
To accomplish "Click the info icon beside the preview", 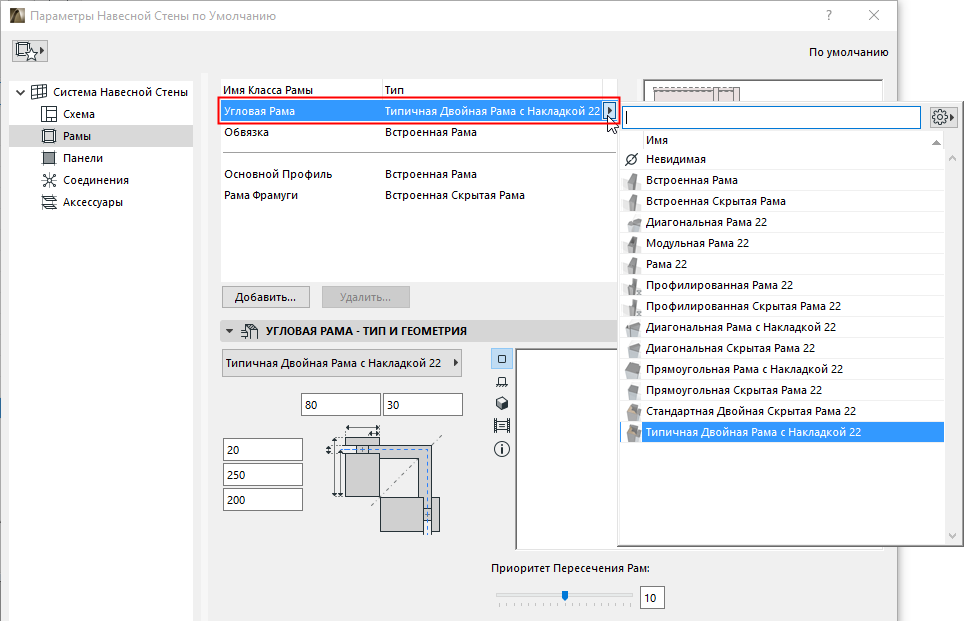I will (x=502, y=449).
